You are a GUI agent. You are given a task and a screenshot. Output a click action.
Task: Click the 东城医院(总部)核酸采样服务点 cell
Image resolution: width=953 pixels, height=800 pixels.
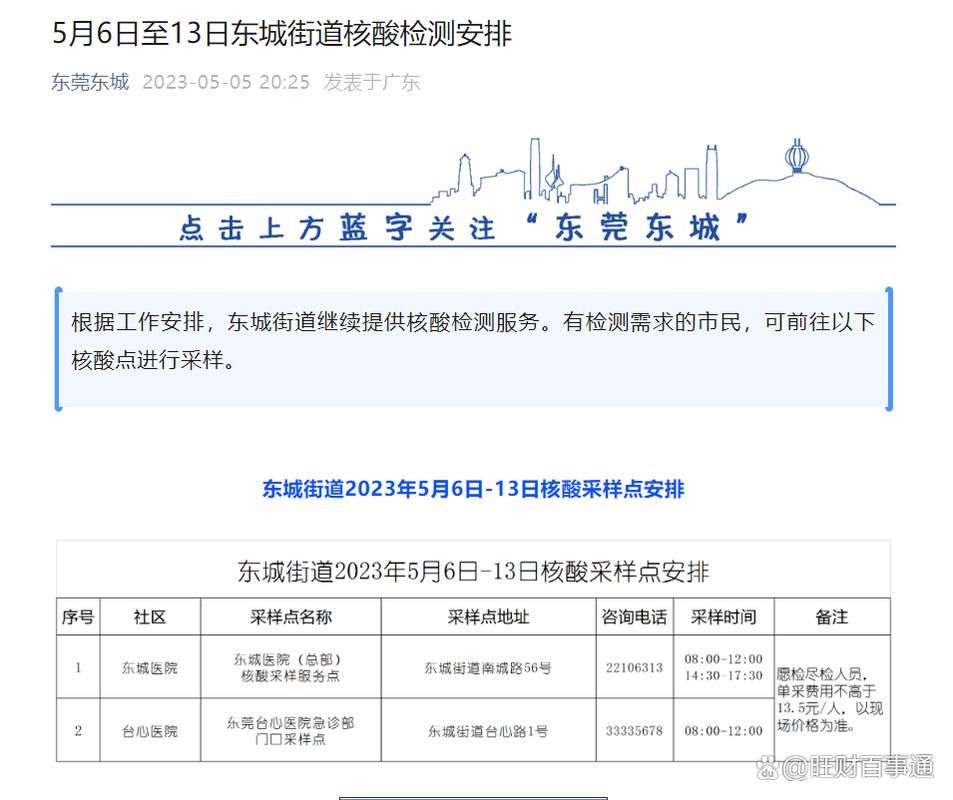[x=291, y=667]
